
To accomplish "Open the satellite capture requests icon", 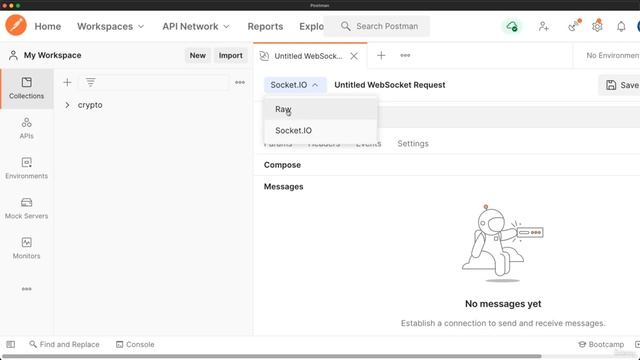I will tap(574, 26).
